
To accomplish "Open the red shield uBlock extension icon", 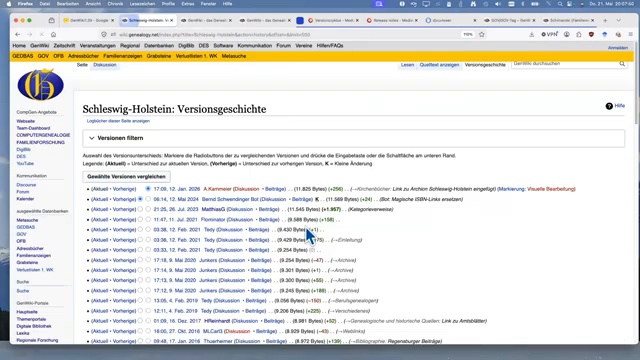I will pyautogui.click(x=591, y=35).
